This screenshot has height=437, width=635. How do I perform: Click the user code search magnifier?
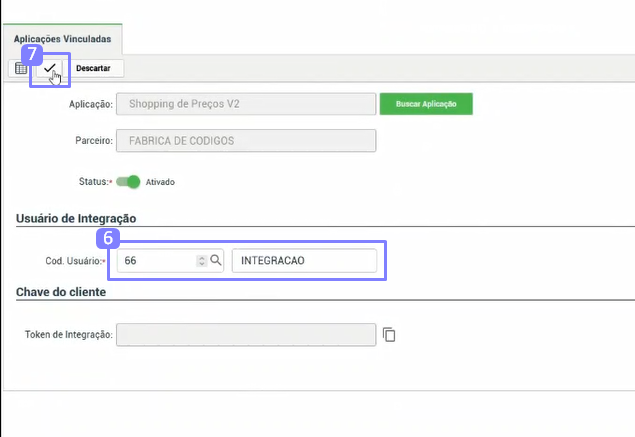[216, 260]
